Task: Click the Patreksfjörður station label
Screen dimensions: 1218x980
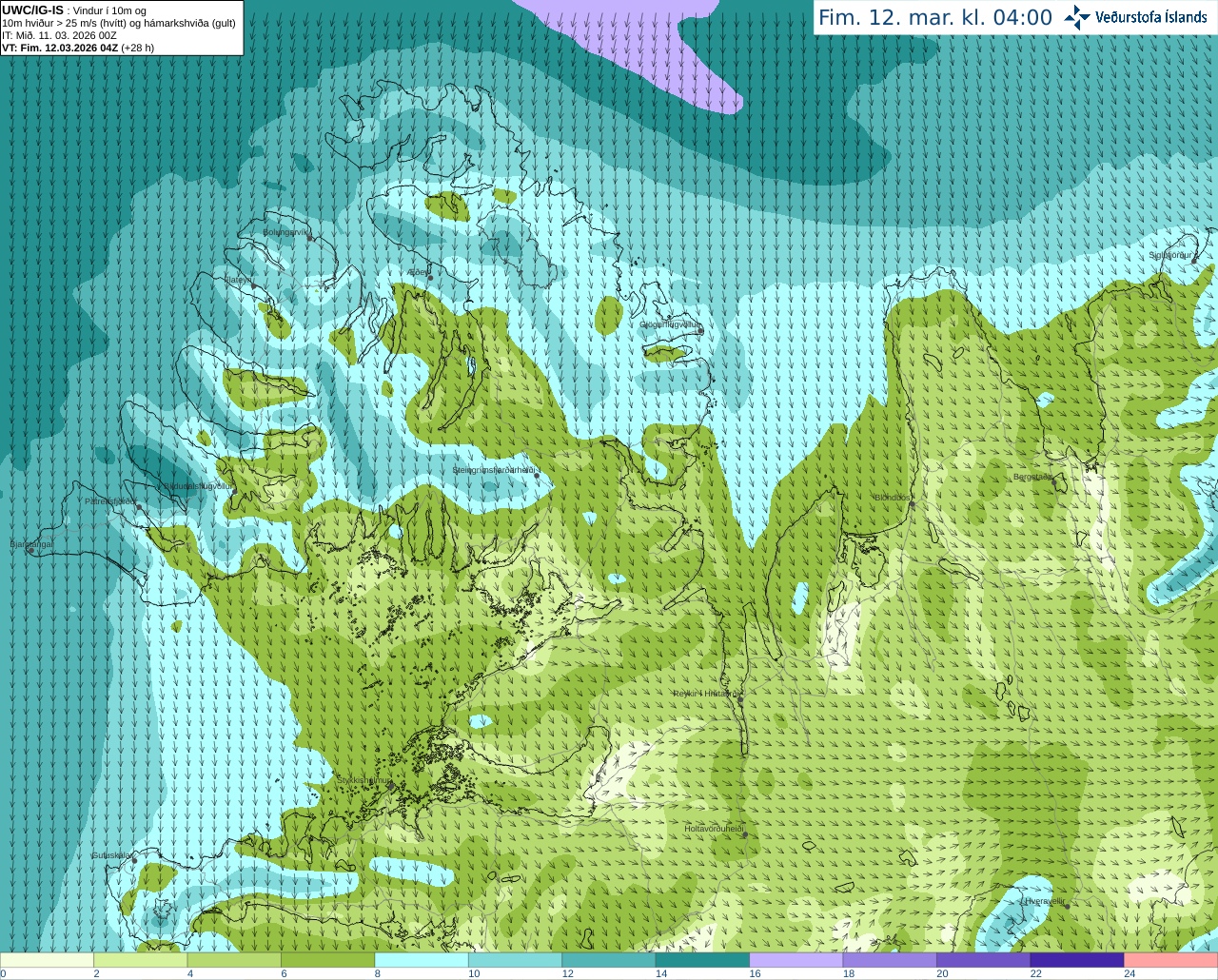Action: [x=111, y=500]
